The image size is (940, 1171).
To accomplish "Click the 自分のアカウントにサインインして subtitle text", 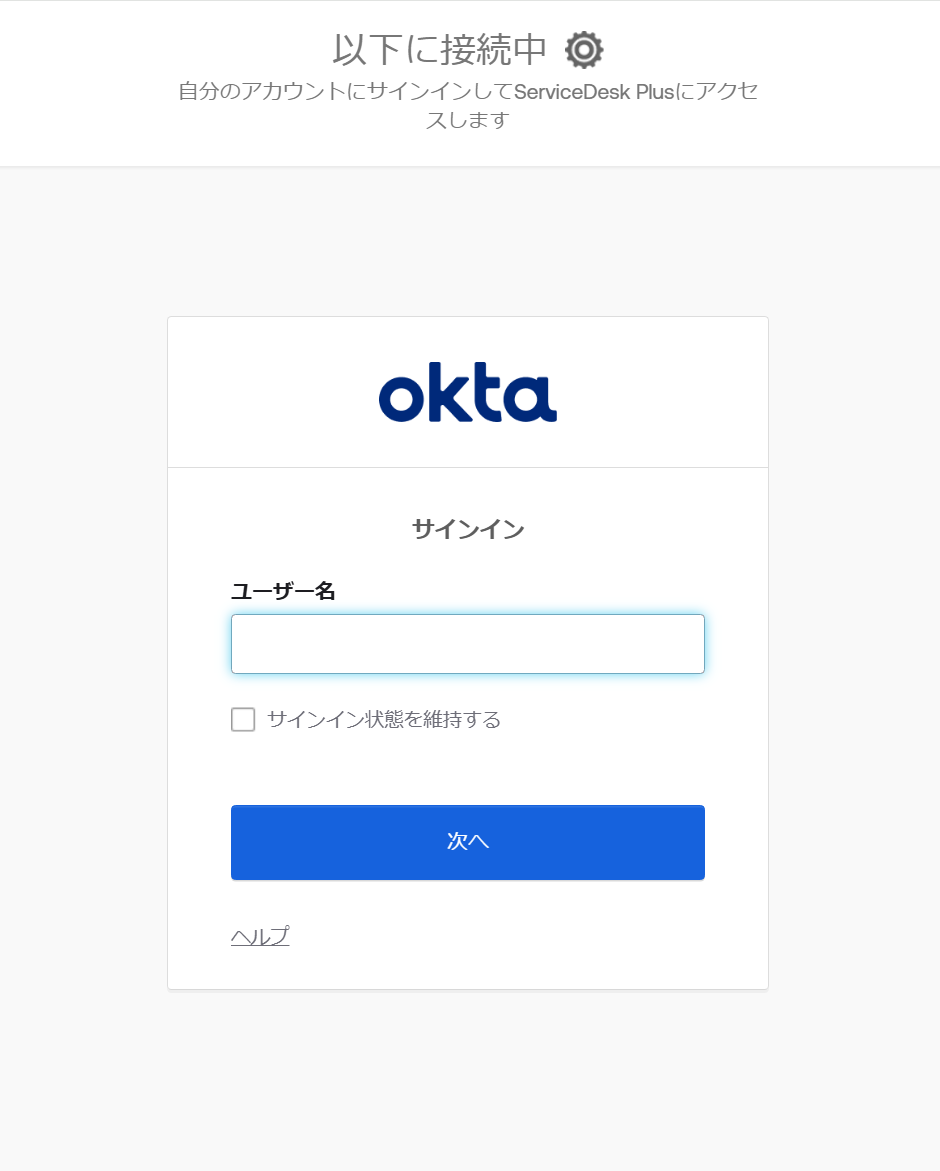I will point(345,92).
